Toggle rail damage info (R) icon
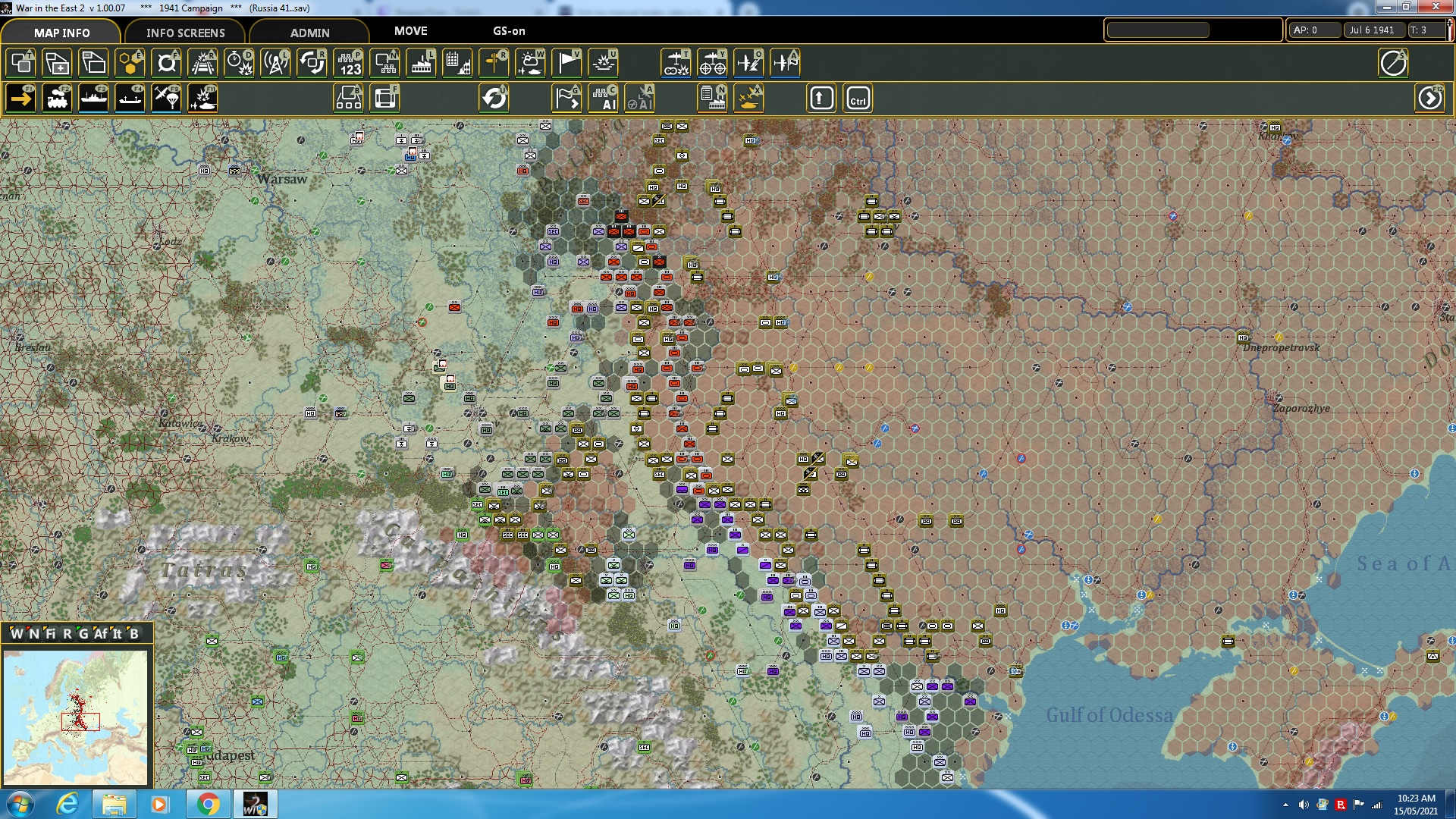This screenshot has height=819, width=1456. tap(203, 63)
